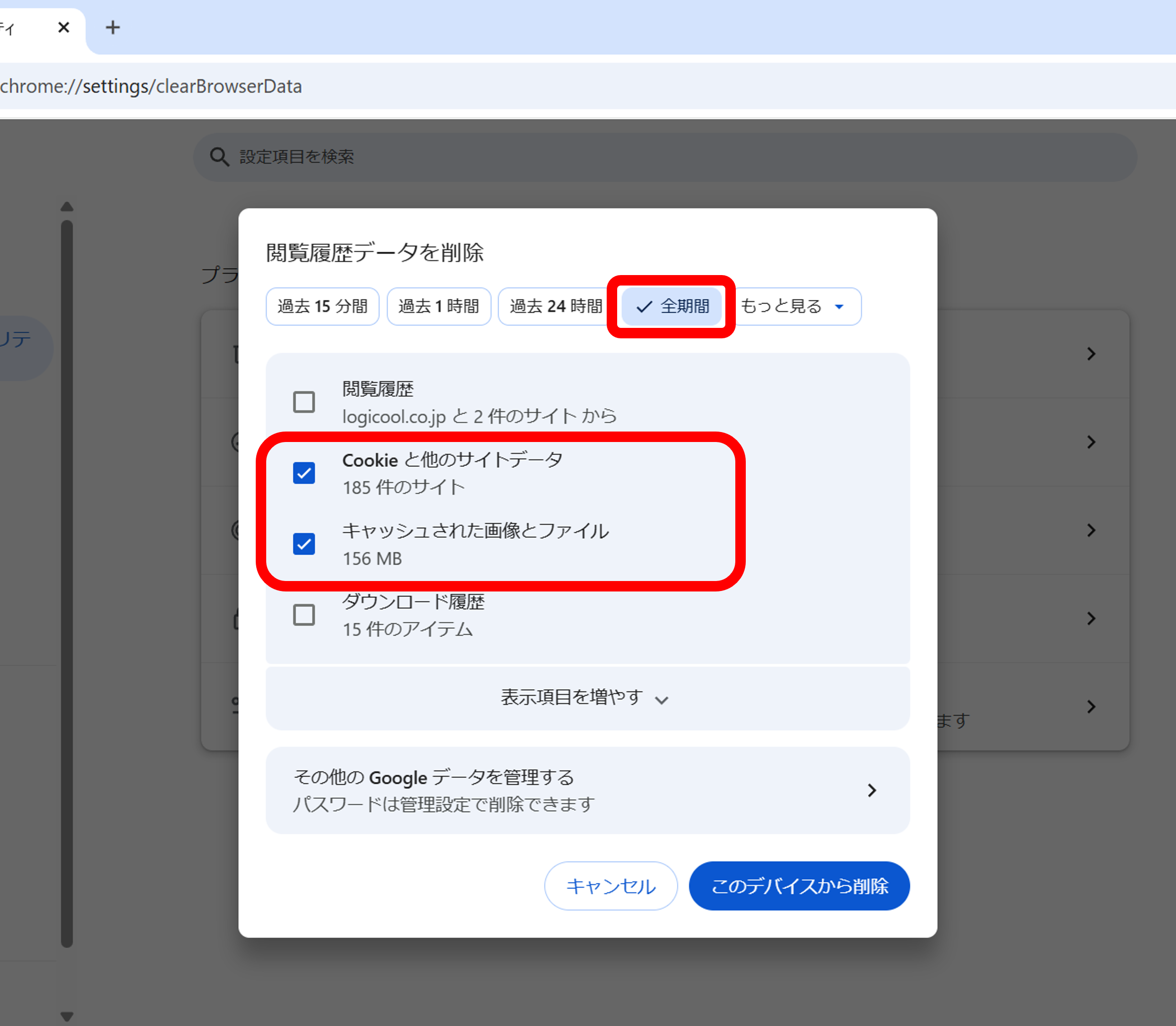1176x1026 pixels.
Task: Click the chevron arrow on the top privacy row
Action: 1091,354
